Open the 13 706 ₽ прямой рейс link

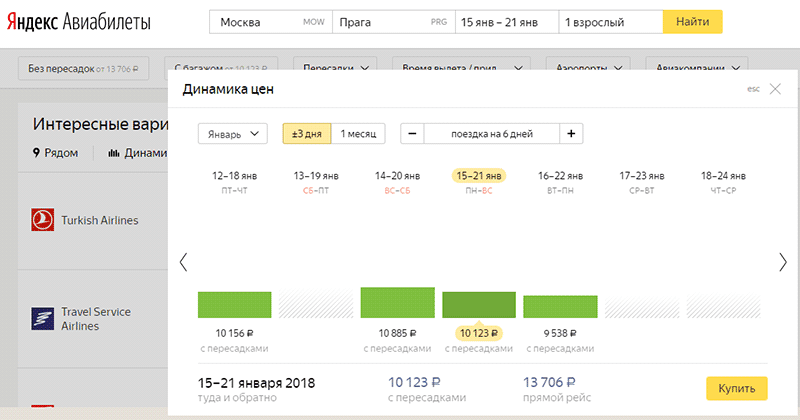point(557,389)
